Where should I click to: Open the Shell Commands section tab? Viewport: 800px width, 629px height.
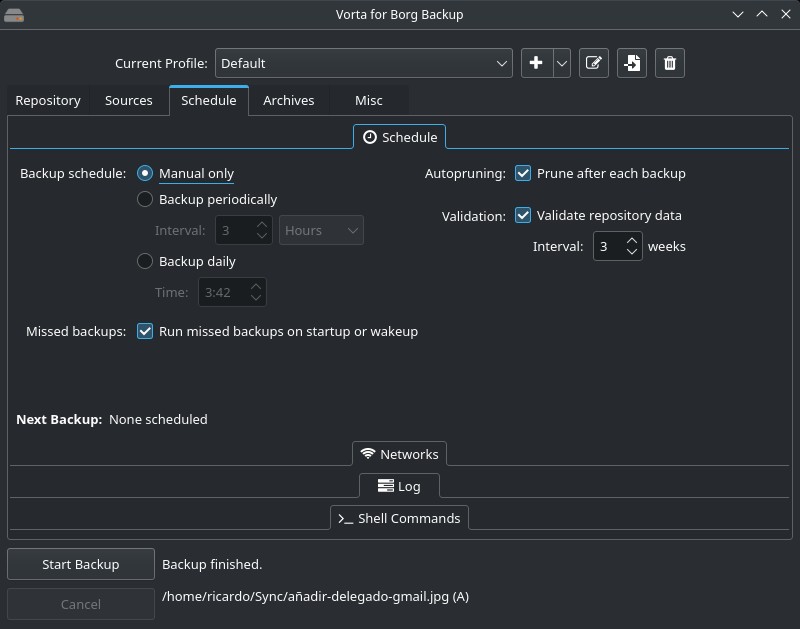tap(399, 518)
